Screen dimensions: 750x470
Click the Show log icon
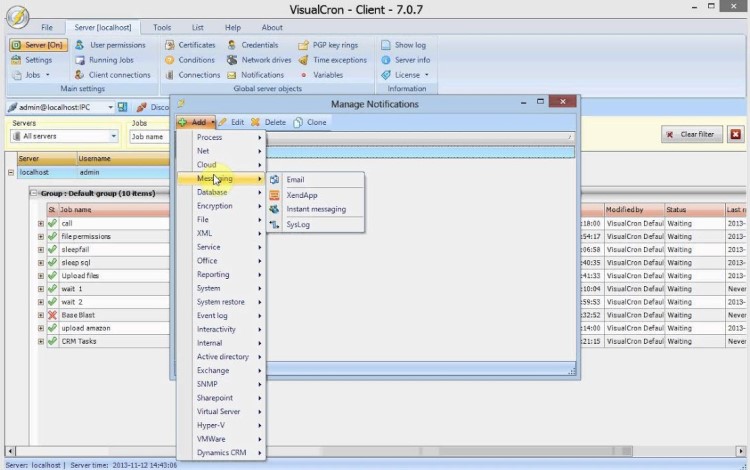(386, 45)
